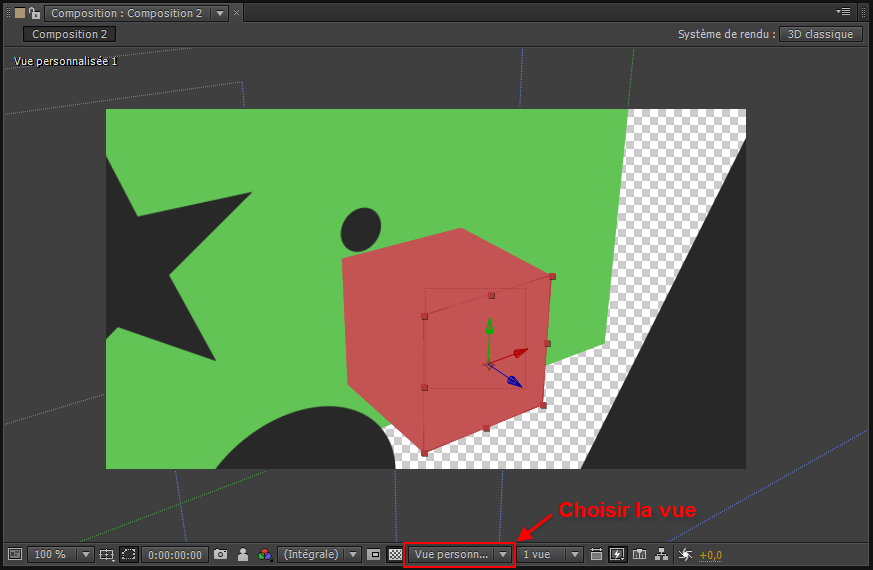Click the blue Z-axis arrow handle

[x=514, y=381]
